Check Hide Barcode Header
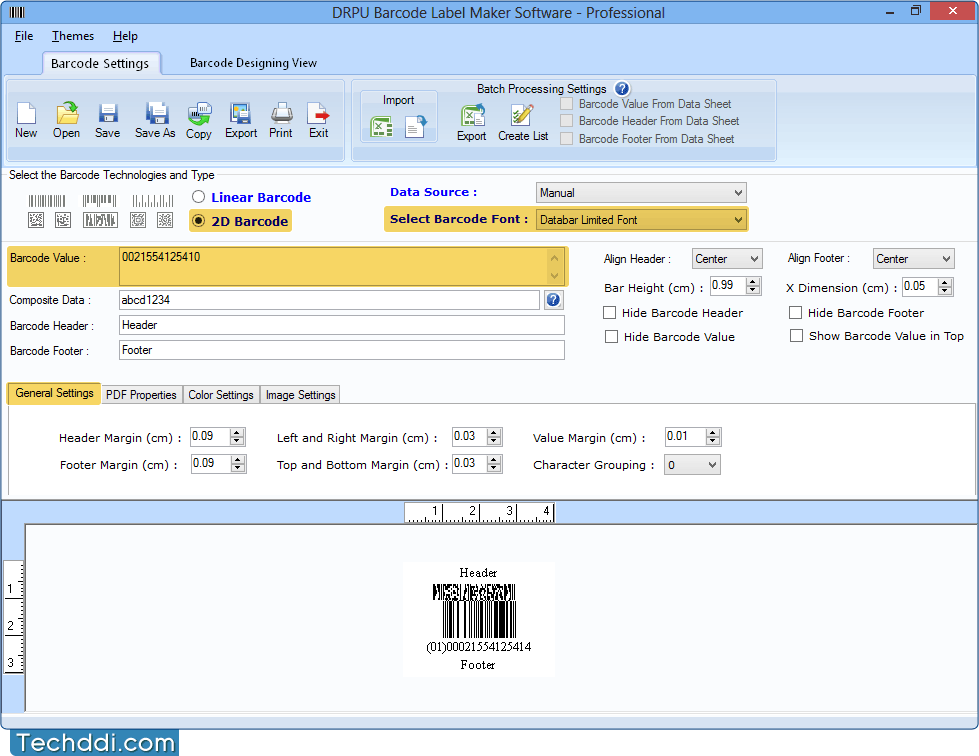This screenshot has height=756, width=979. coord(609,312)
